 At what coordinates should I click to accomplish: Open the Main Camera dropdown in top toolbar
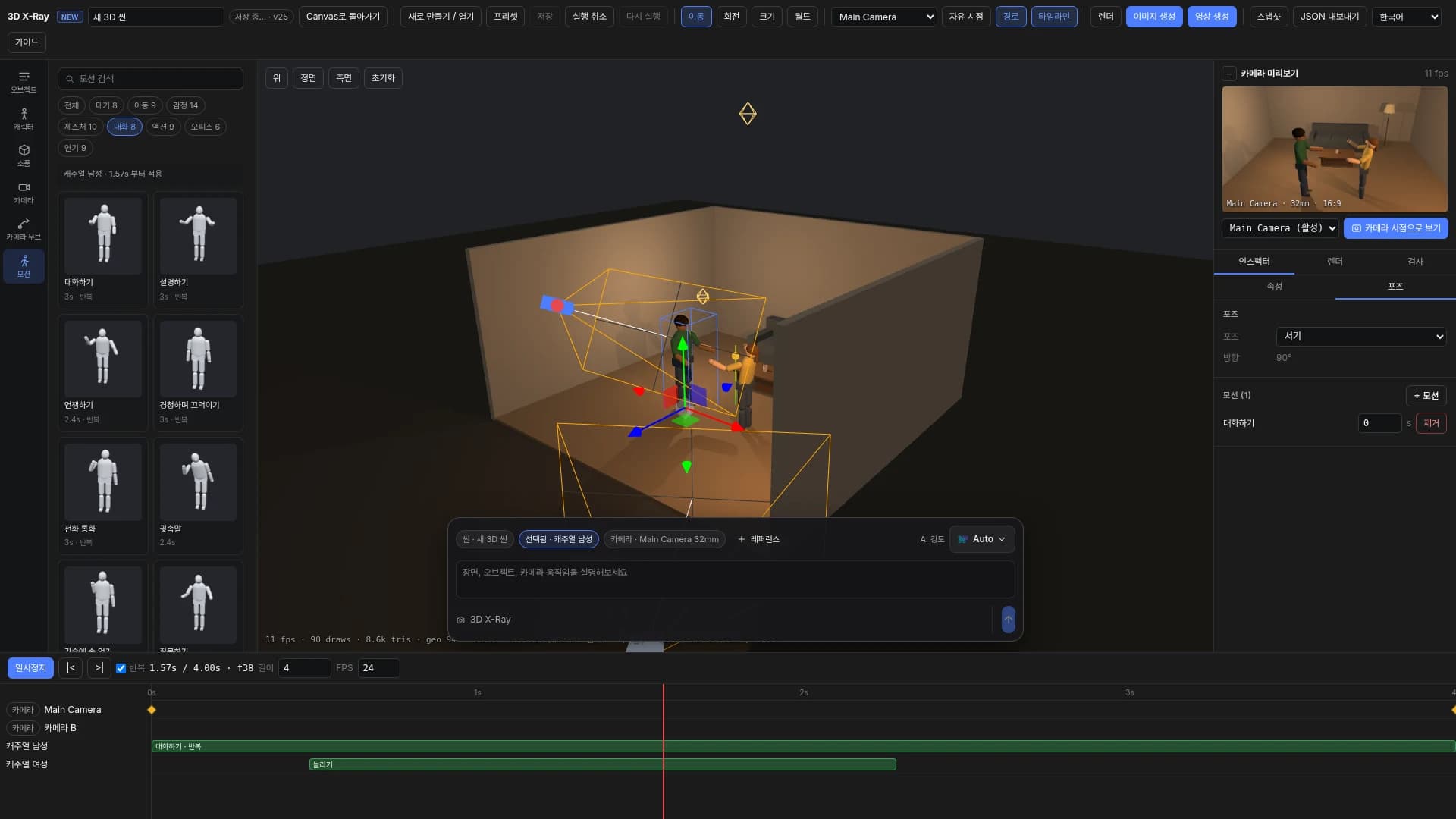pos(884,17)
